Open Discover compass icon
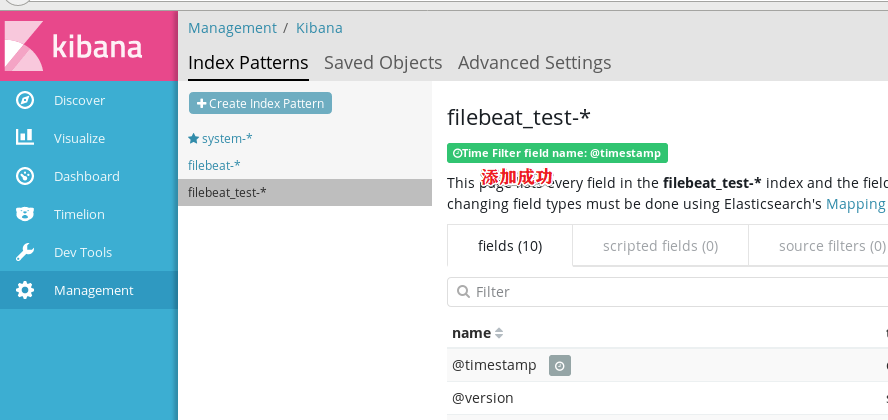 click(25, 100)
